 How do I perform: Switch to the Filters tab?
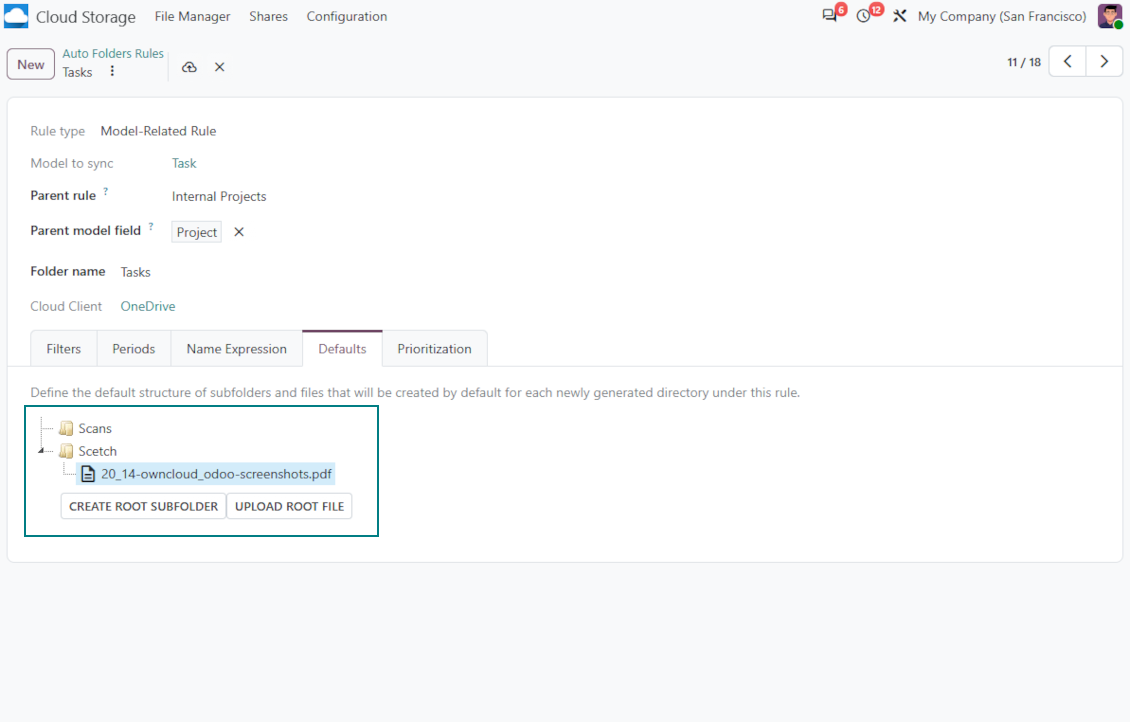click(x=63, y=349)
